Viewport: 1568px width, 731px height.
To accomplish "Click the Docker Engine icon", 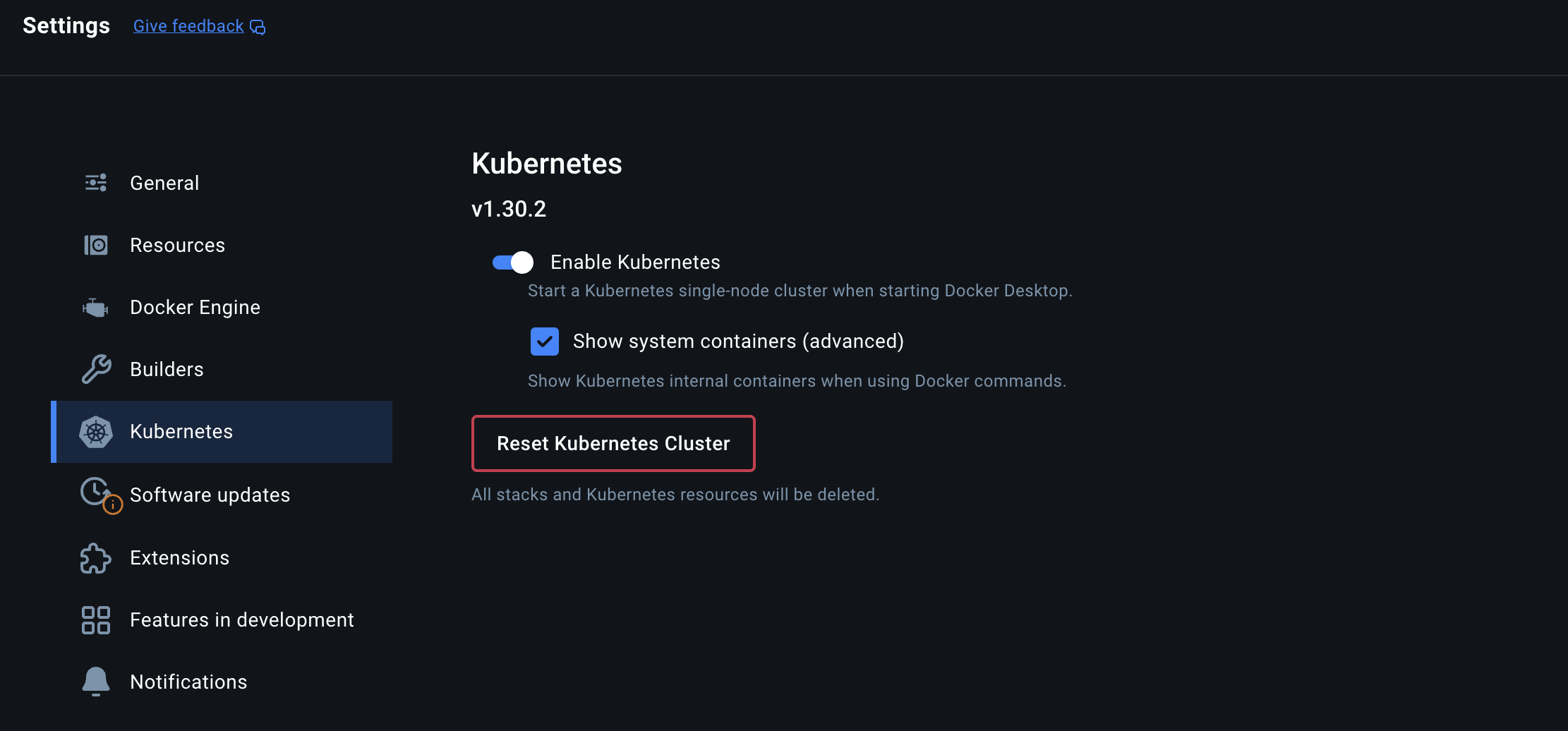I will (x=96, y=308).
